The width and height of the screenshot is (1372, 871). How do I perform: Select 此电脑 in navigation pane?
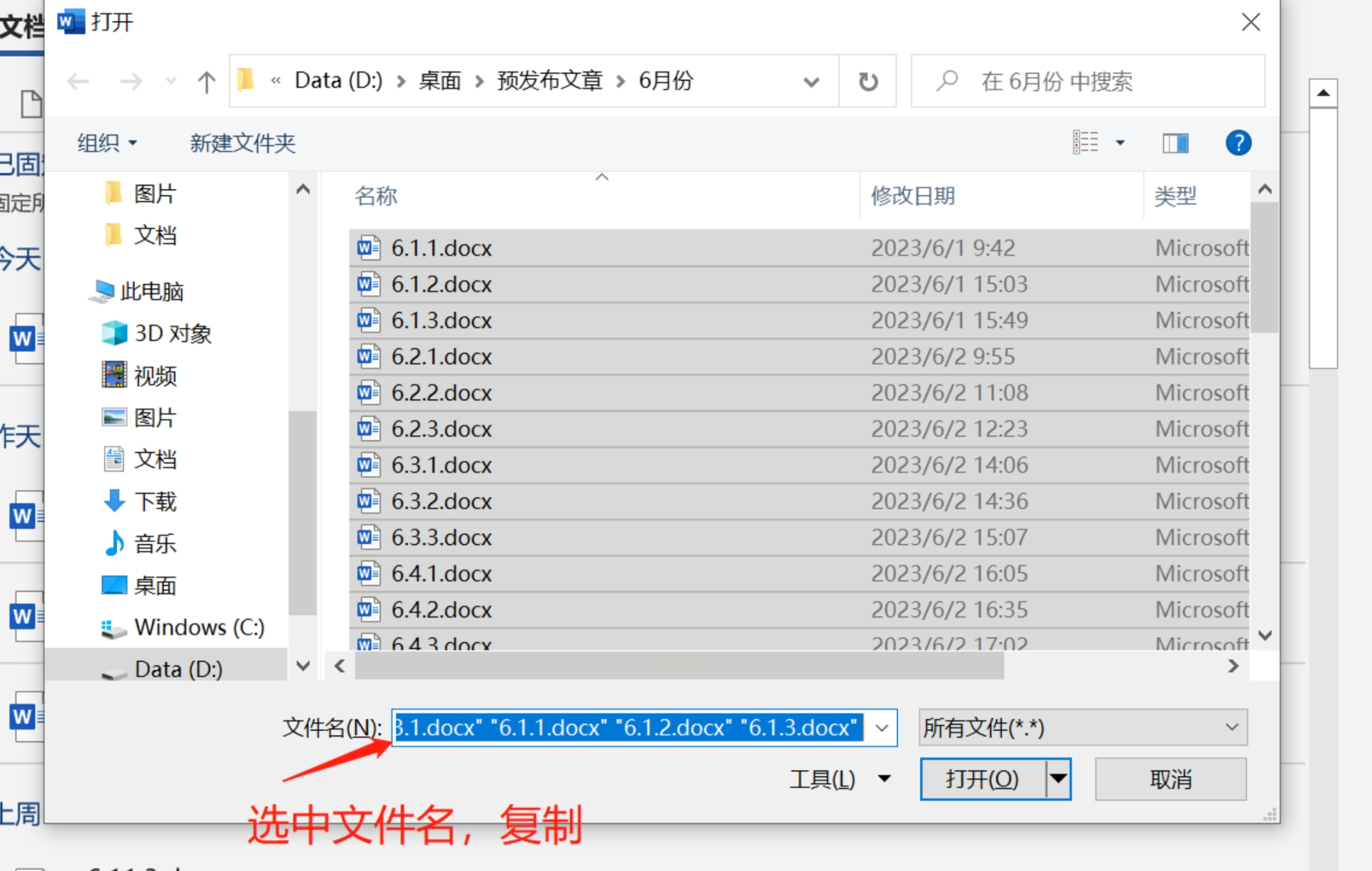(136, 291)
